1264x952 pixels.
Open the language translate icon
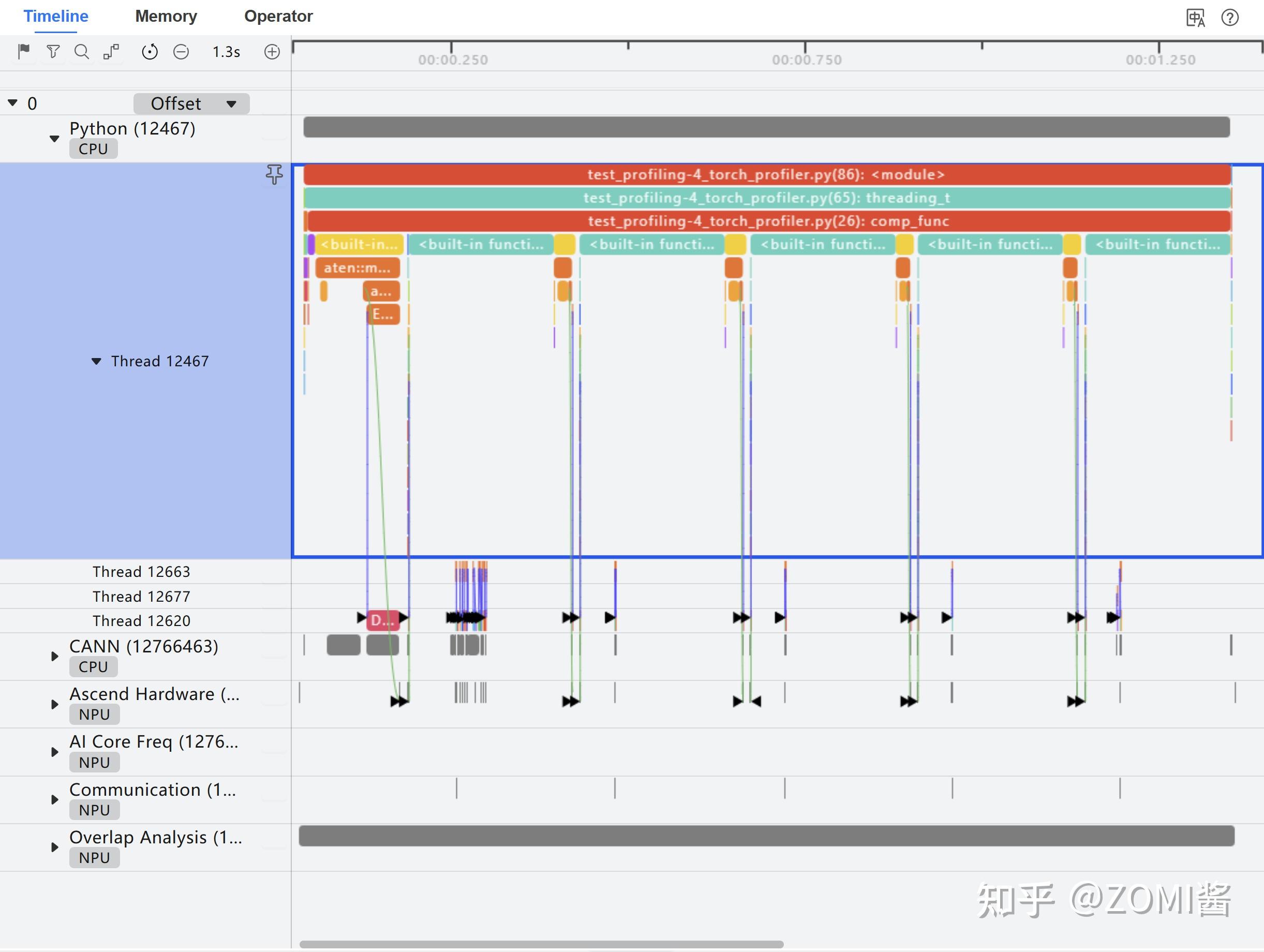[x=1195, y=18]
